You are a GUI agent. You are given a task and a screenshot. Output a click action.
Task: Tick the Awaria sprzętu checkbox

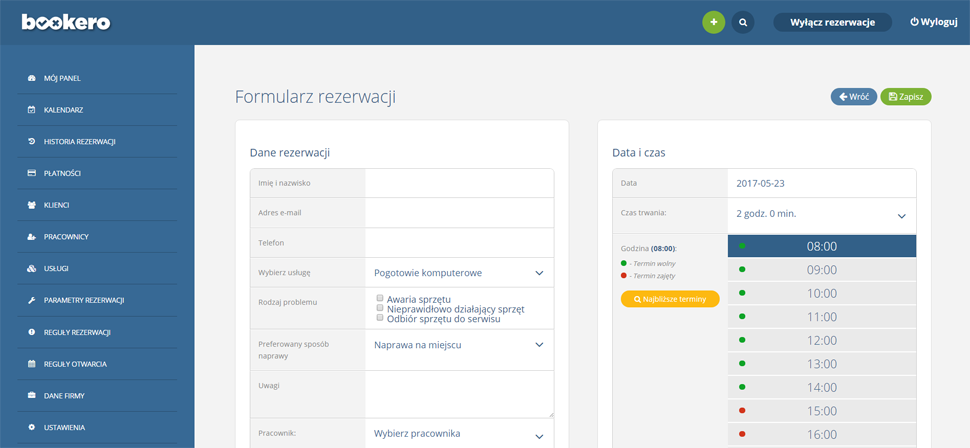380,298
